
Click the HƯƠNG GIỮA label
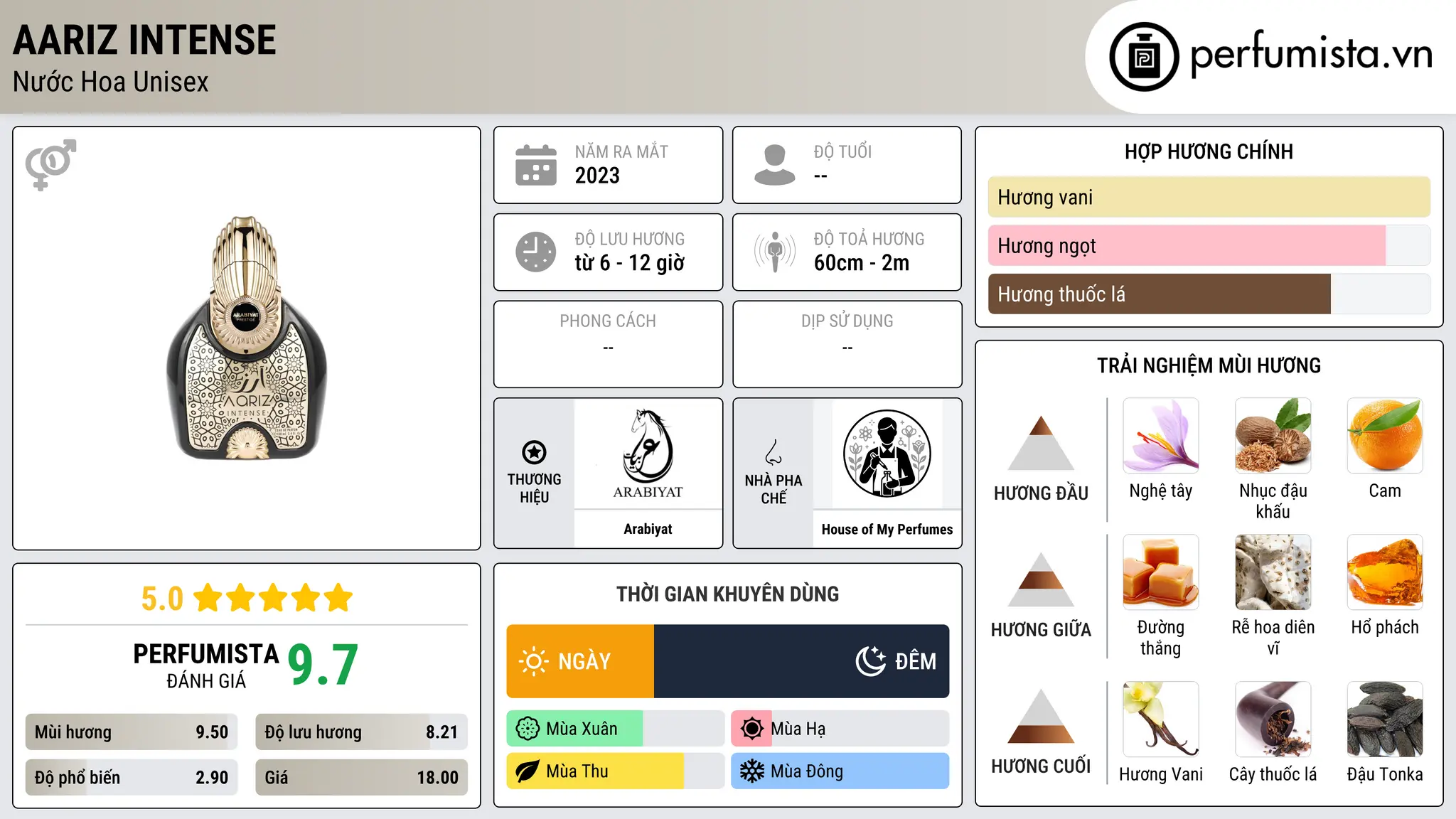(1041, 630)
